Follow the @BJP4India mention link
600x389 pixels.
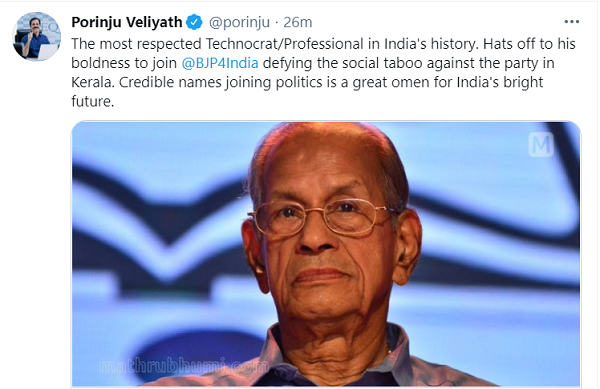(220, 63)
